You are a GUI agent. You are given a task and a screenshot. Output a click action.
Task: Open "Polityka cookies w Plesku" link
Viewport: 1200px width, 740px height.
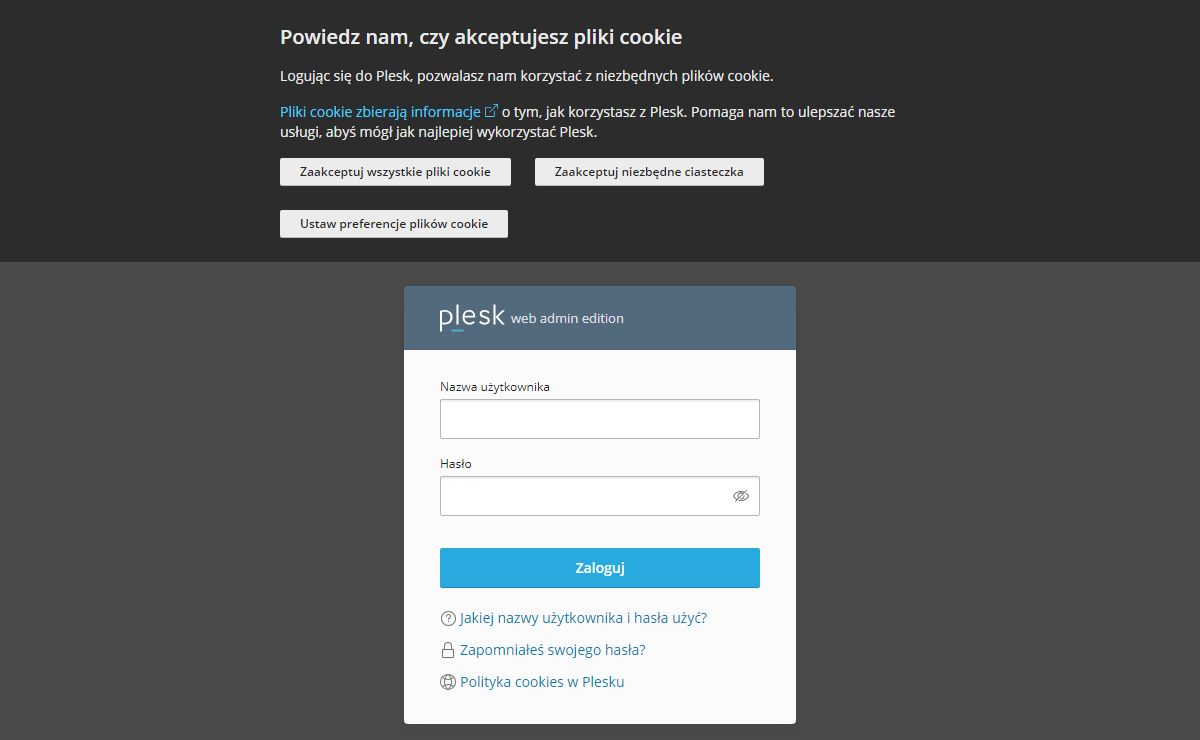542,682
